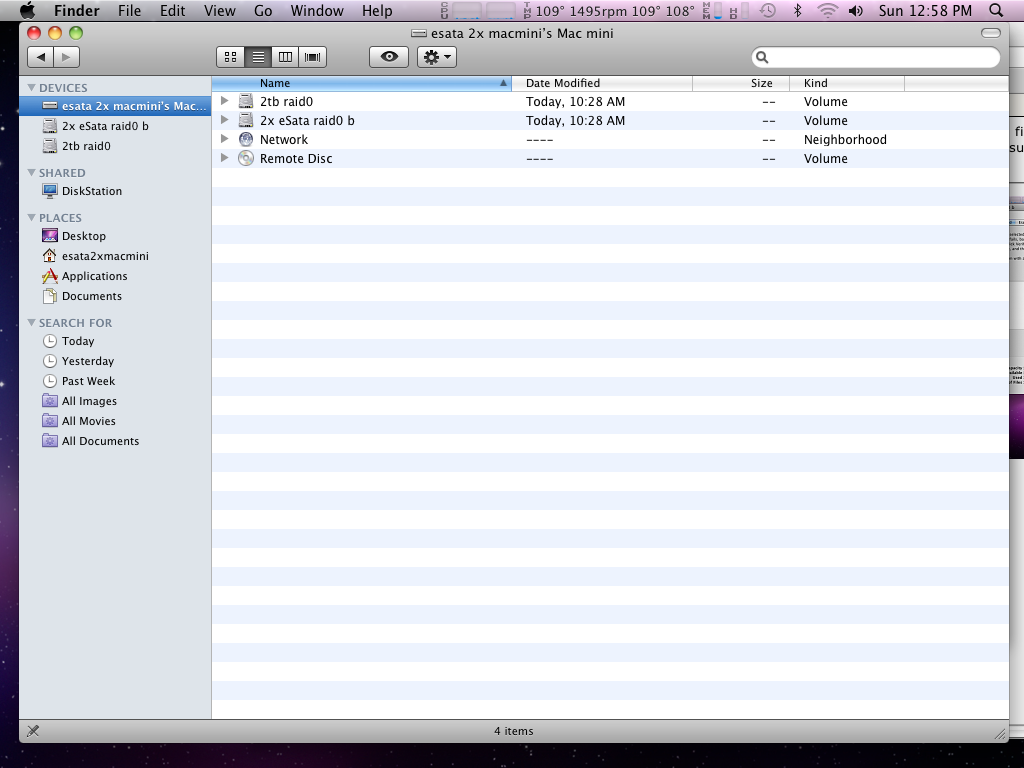
Task: Open esata2xmacmini home folder in sidebar
Action: click(x=115, y=256)
